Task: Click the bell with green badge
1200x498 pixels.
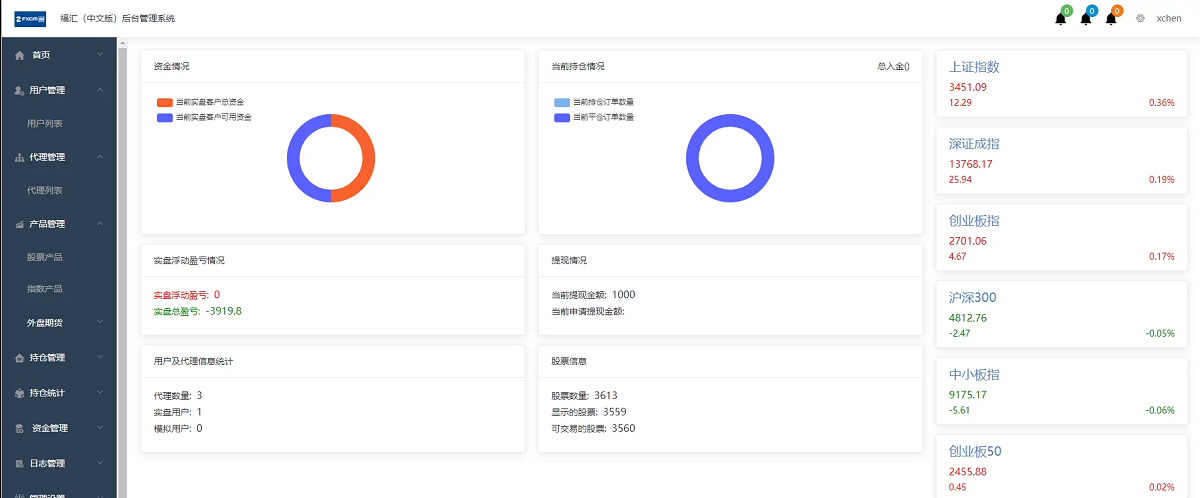Action: point(1061,19)
